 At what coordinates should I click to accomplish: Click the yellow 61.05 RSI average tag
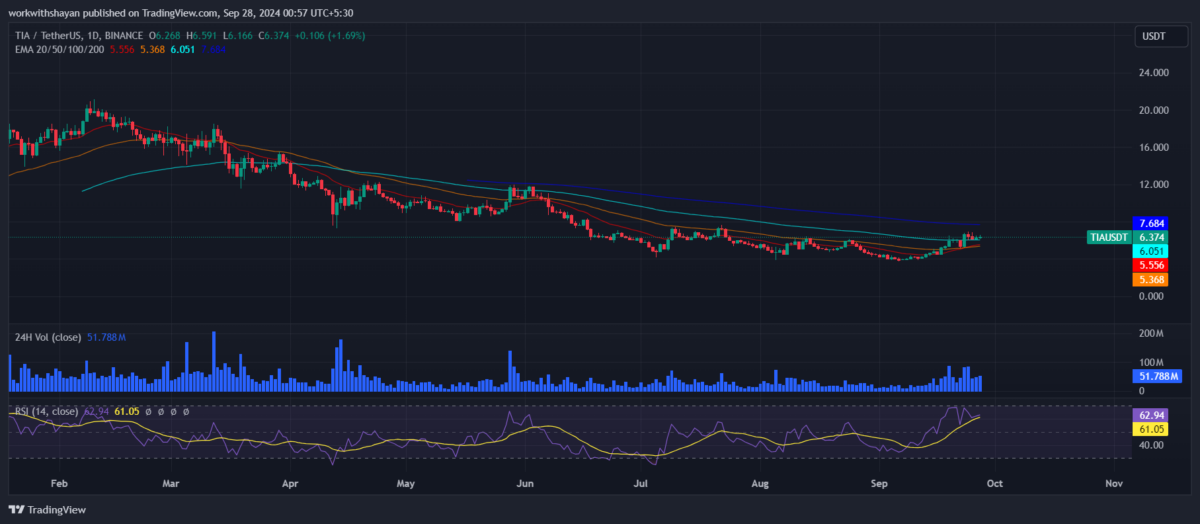click(1148, 428)
